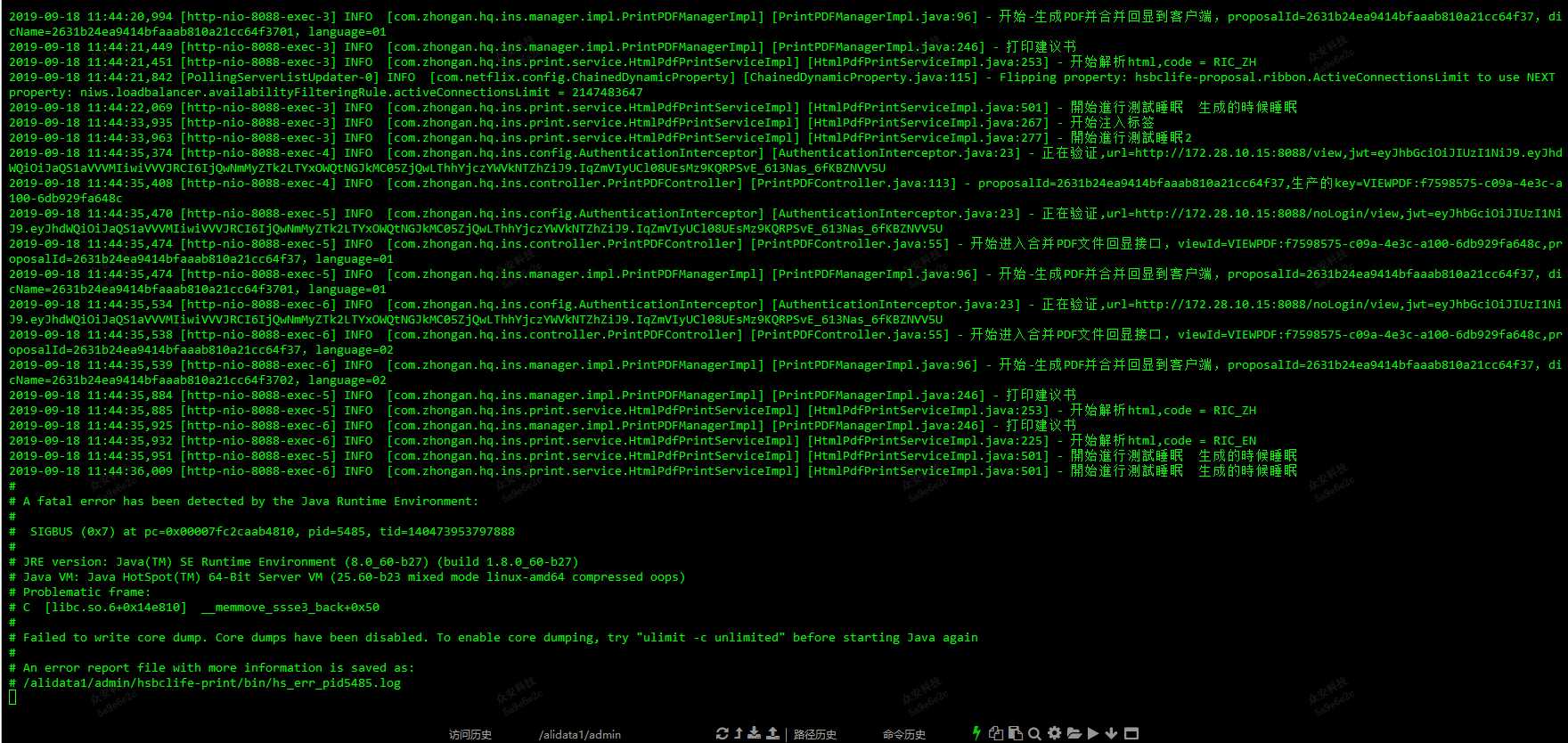1568x743 pixels.
Task: Click the copy icon in bottom toolbar
Action: pyautogui.click(x=996, y=733)
